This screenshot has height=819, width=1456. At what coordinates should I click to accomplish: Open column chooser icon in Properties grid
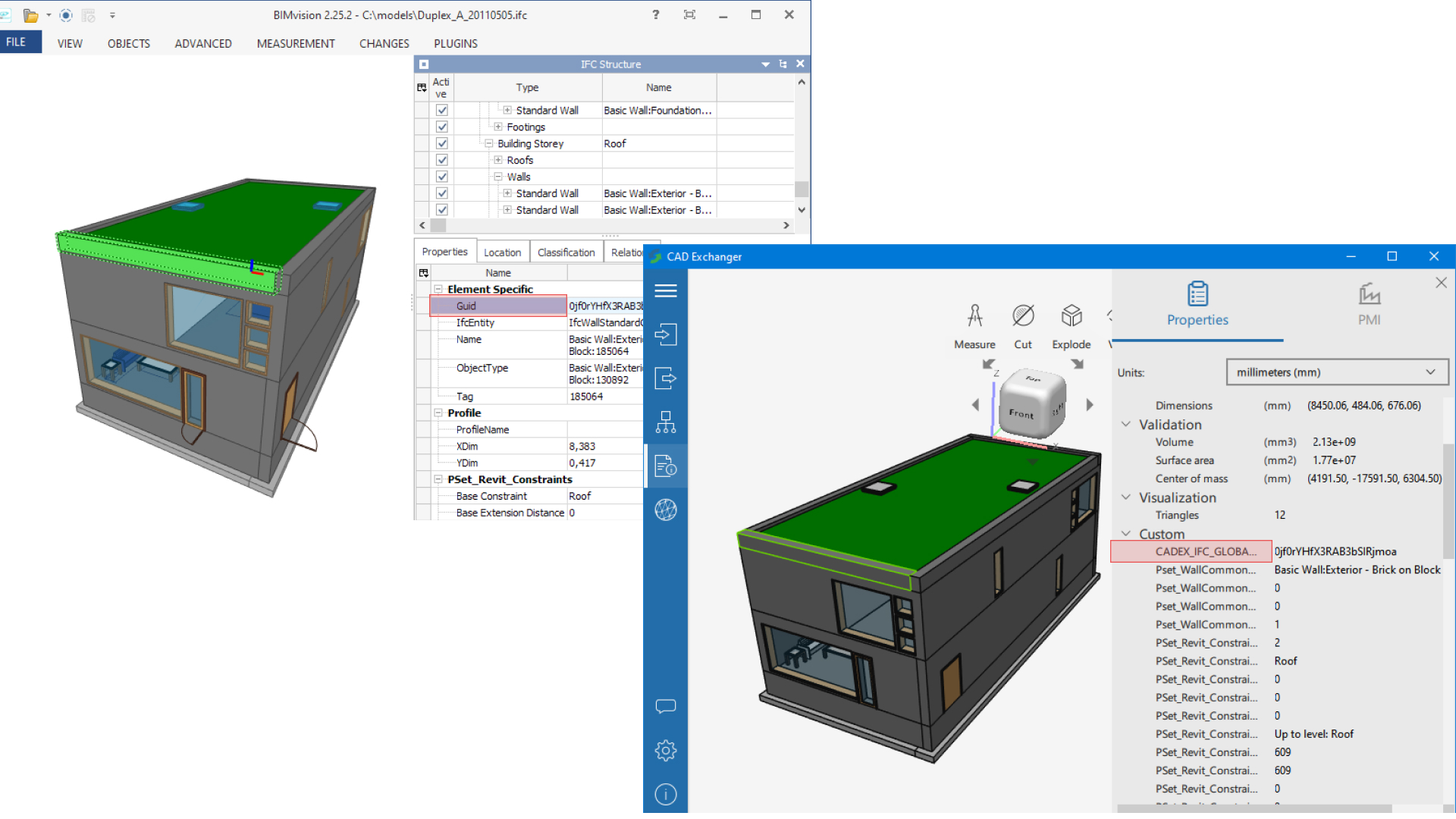tap(424, 273)
